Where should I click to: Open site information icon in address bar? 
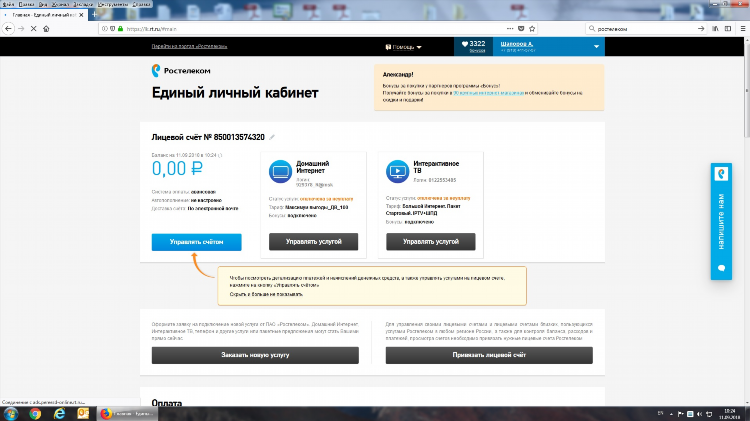105,29
